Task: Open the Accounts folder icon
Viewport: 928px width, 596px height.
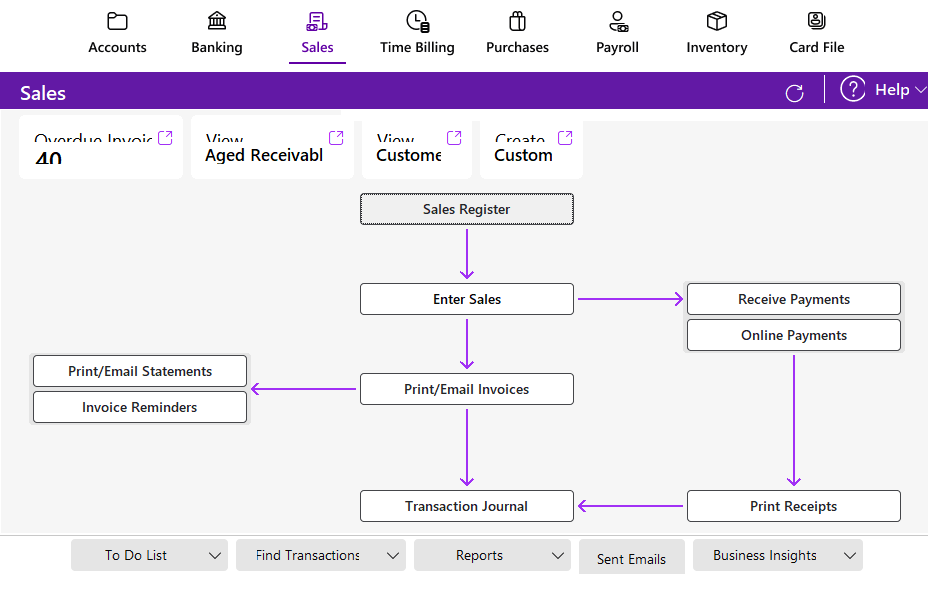Action: click(117, 21)
